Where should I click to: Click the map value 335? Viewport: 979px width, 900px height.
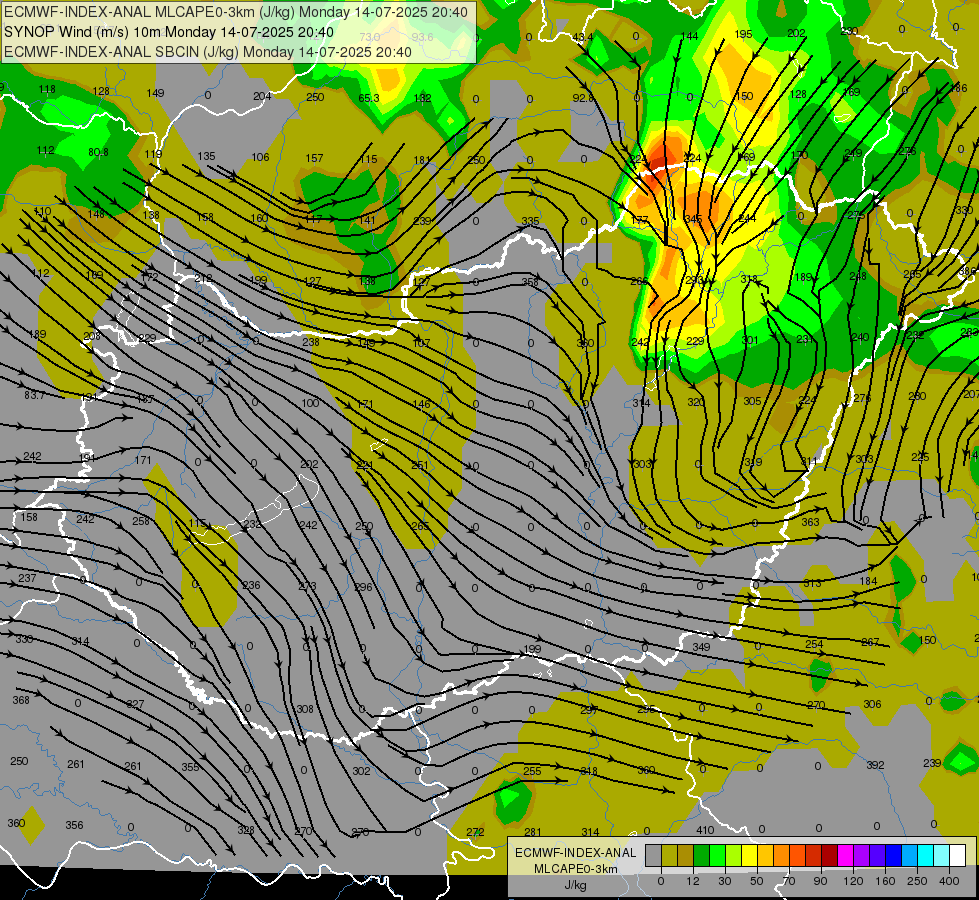[x=530, y=221]
